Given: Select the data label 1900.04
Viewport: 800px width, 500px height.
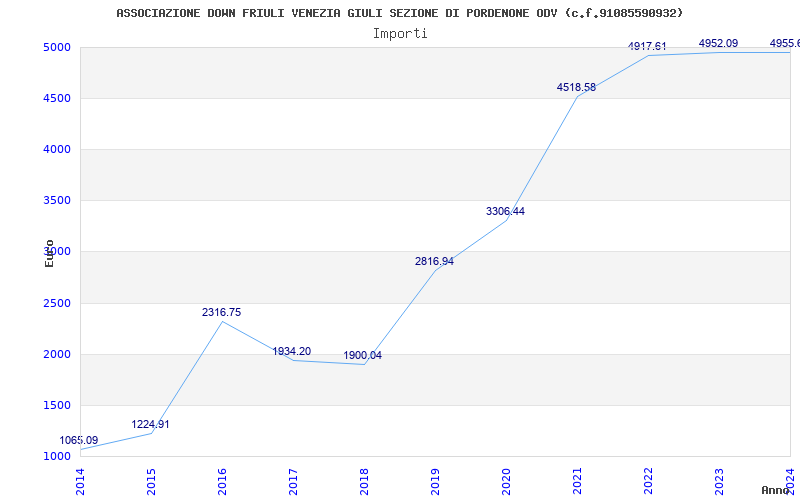Looking at the screenshot, I should [x=362, y=356].
